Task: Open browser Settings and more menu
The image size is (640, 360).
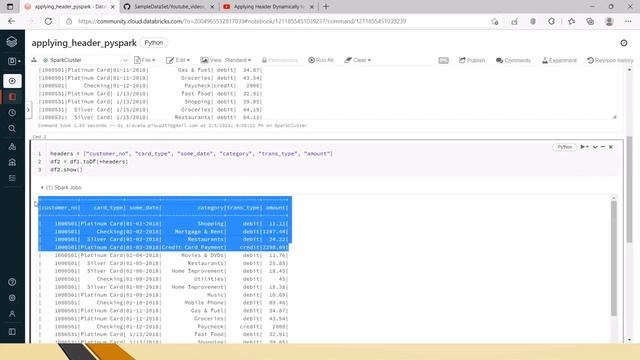Action: pos(628,22)
